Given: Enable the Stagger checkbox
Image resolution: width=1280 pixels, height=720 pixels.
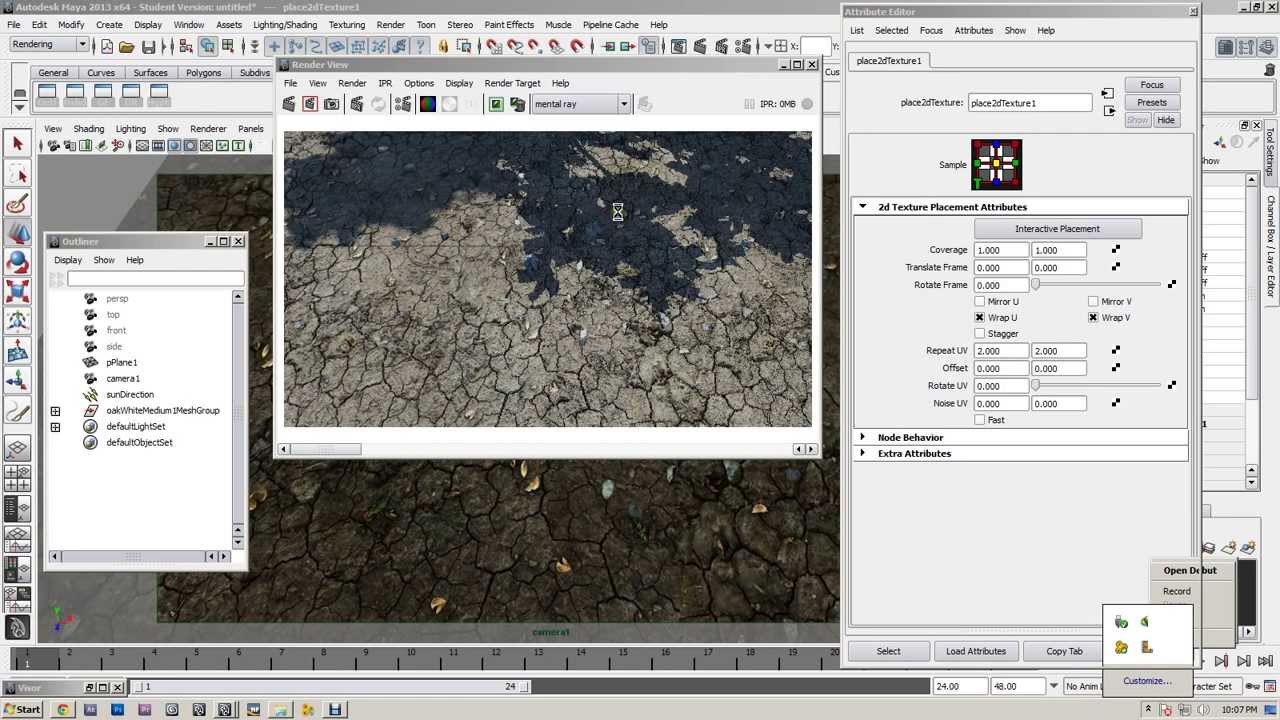Looking at the screenshot, I should pyautogui.click(x=980, y=333).
